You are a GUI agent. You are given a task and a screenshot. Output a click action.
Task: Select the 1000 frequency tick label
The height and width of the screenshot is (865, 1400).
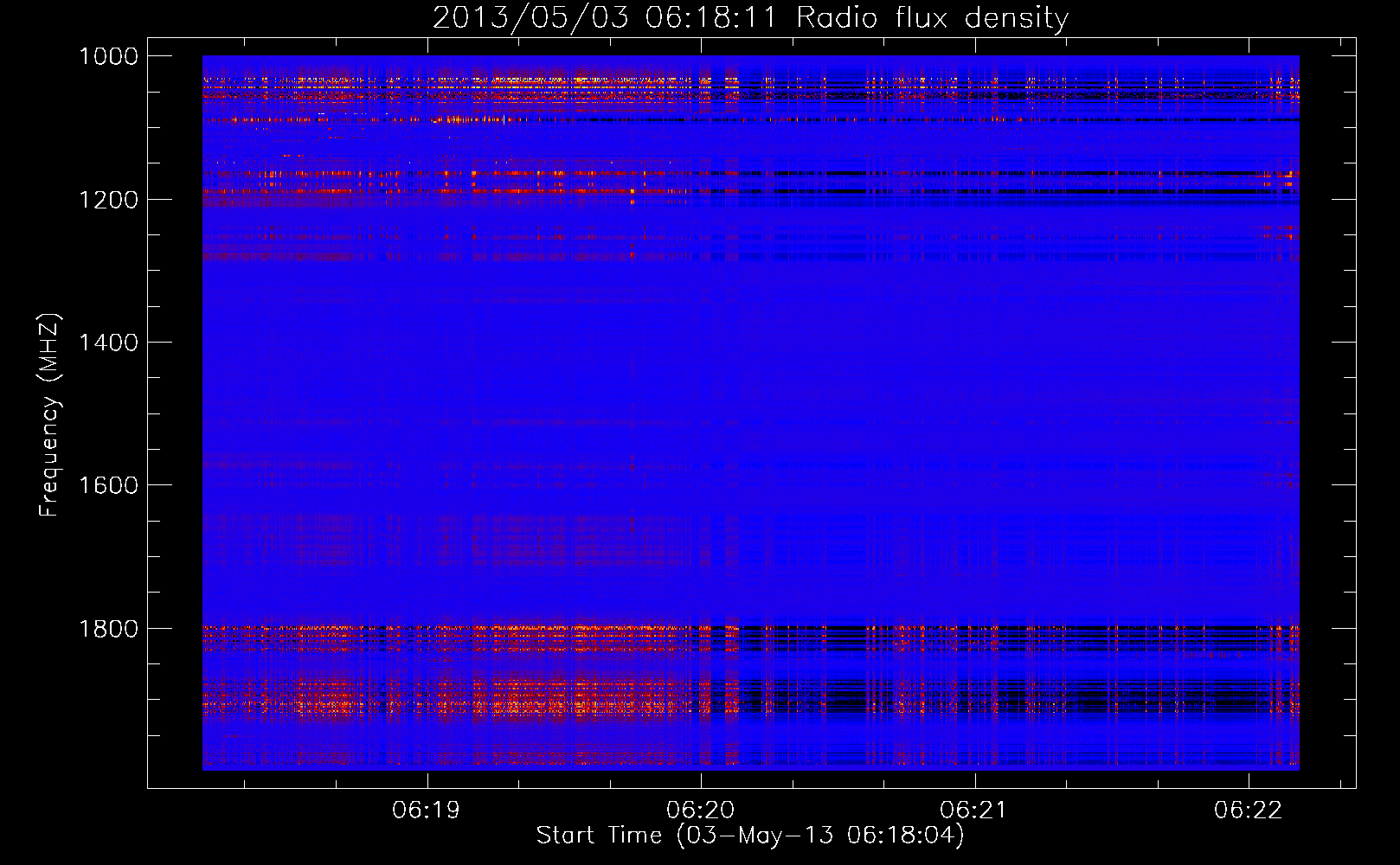(108, 56)
